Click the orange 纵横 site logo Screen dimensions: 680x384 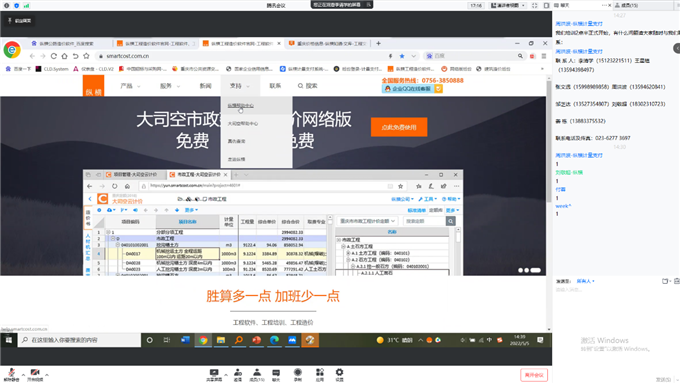pyautogui.click(x=93, y=86)
